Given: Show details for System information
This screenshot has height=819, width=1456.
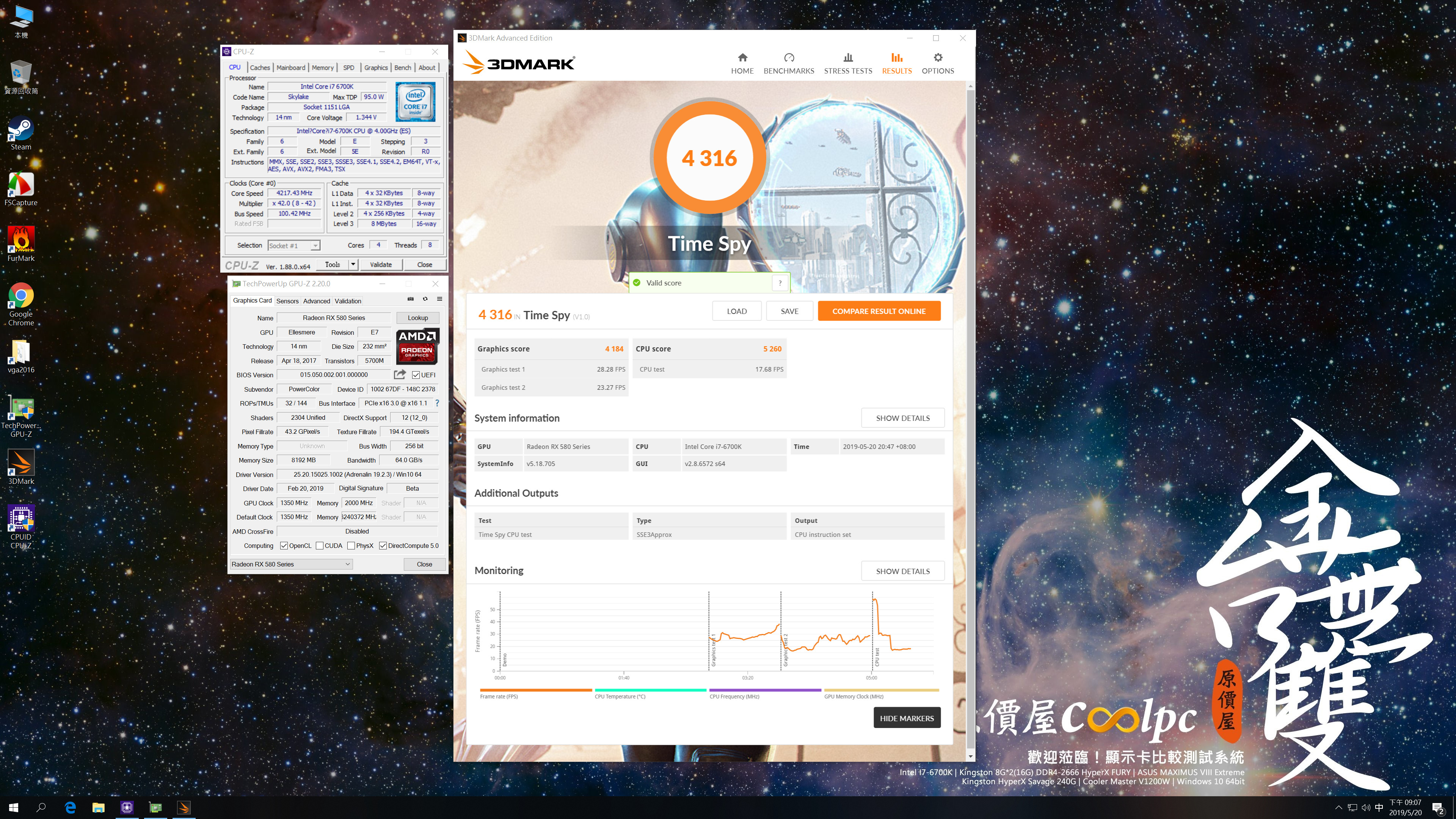Looking at the screenshot, I should point(903,418).
